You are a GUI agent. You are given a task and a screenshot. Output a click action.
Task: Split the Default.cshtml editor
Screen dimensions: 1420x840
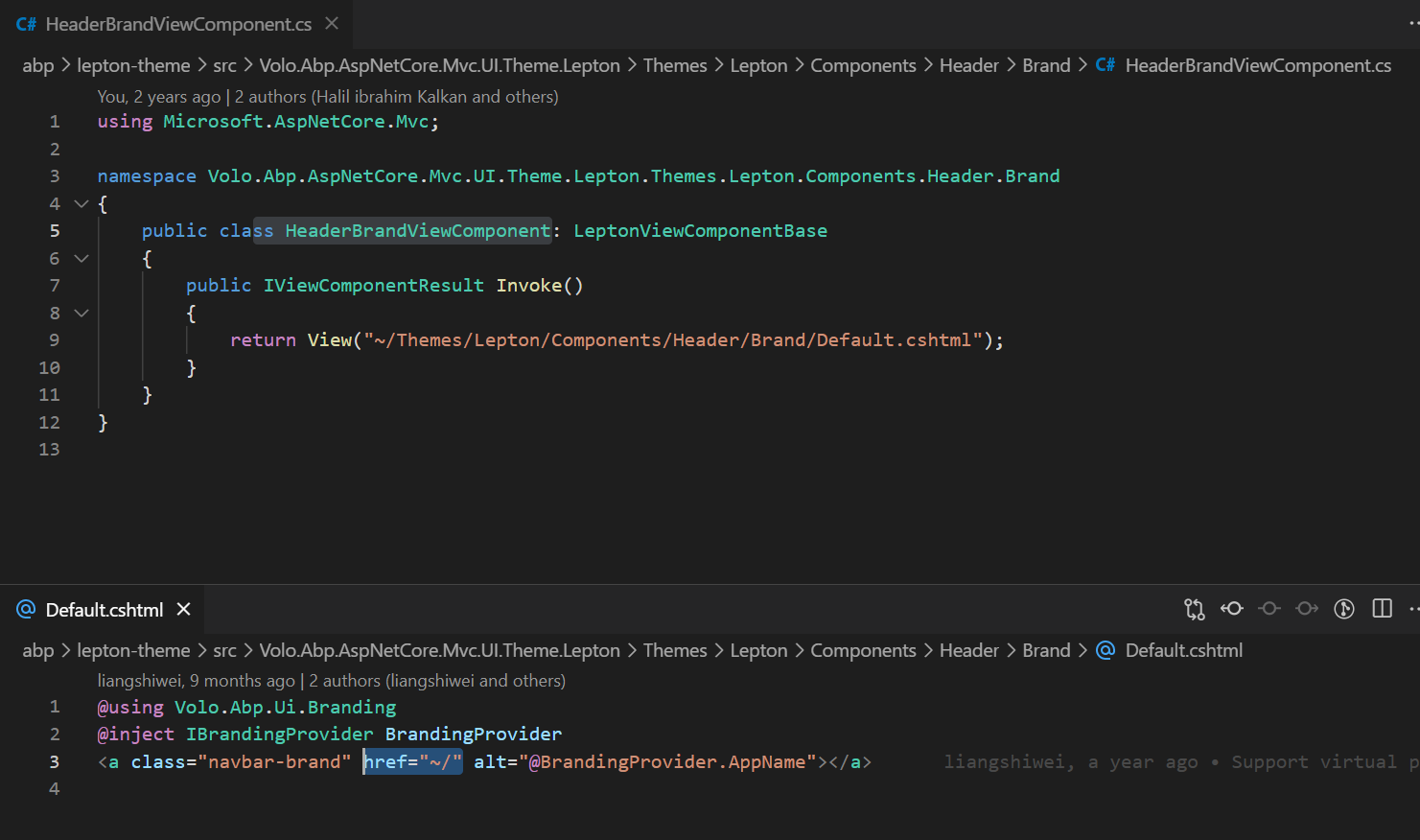1382,609
